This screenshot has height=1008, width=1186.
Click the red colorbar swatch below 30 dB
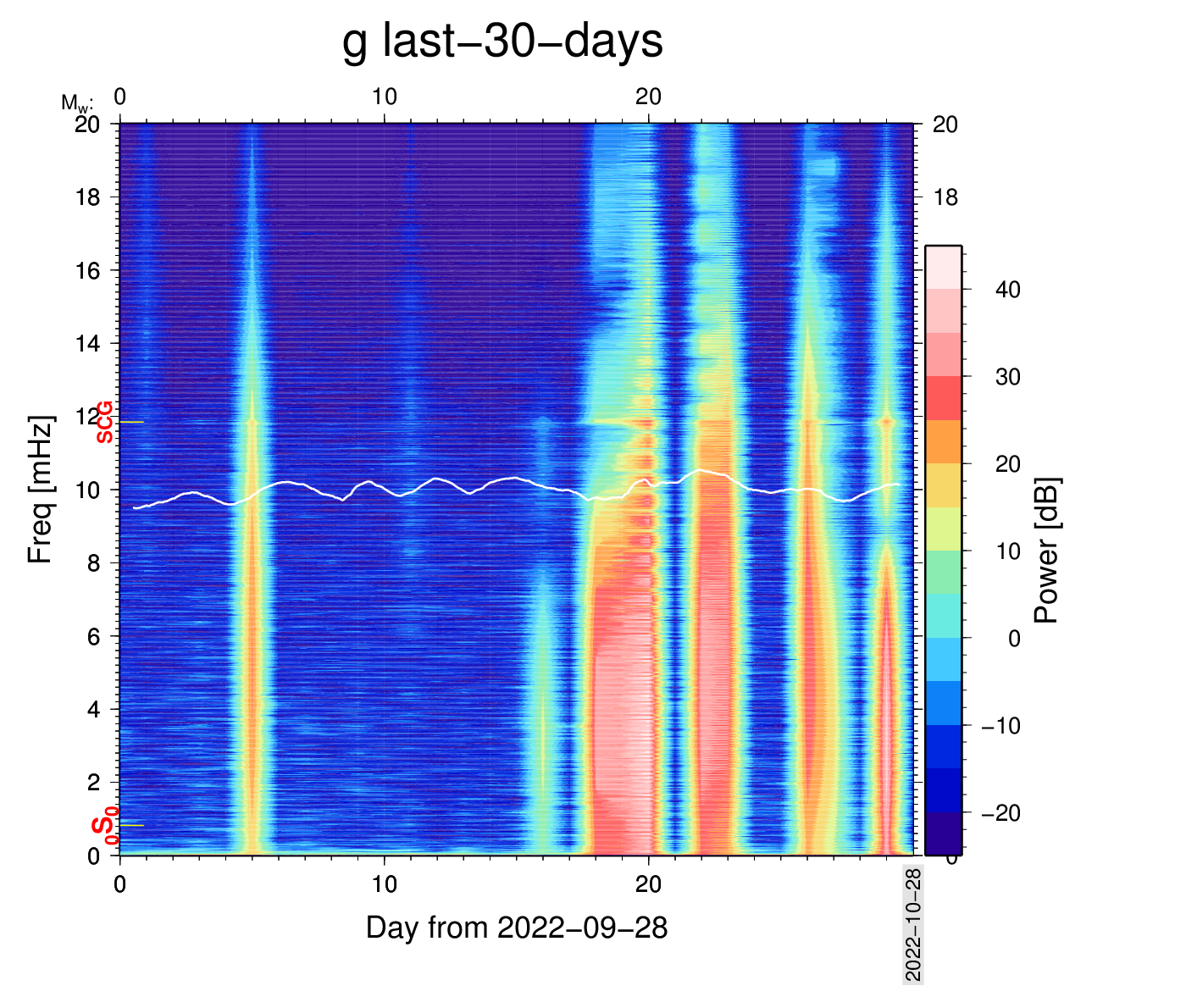pyautogui.click(x=943, y=398)
